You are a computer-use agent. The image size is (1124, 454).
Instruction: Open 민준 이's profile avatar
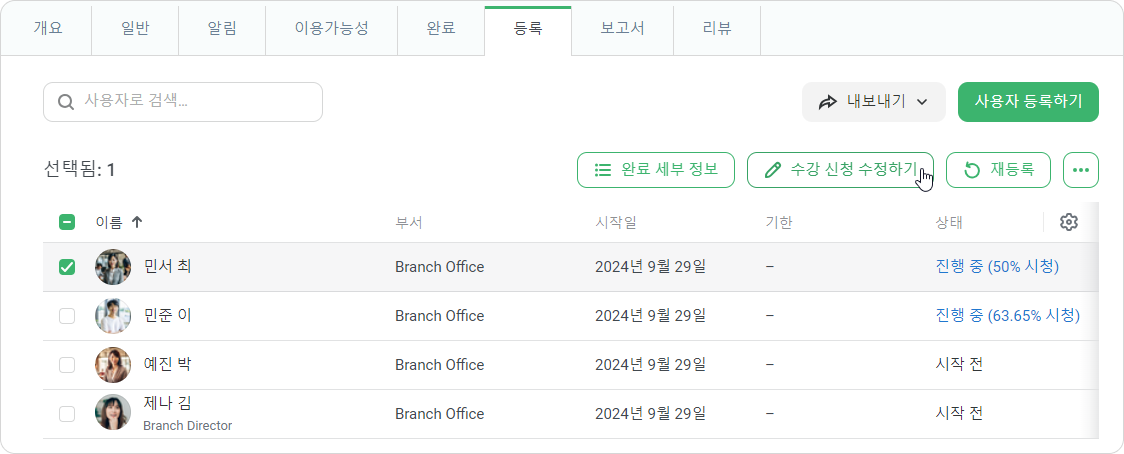pyautogui.click(x=113, y=316)
